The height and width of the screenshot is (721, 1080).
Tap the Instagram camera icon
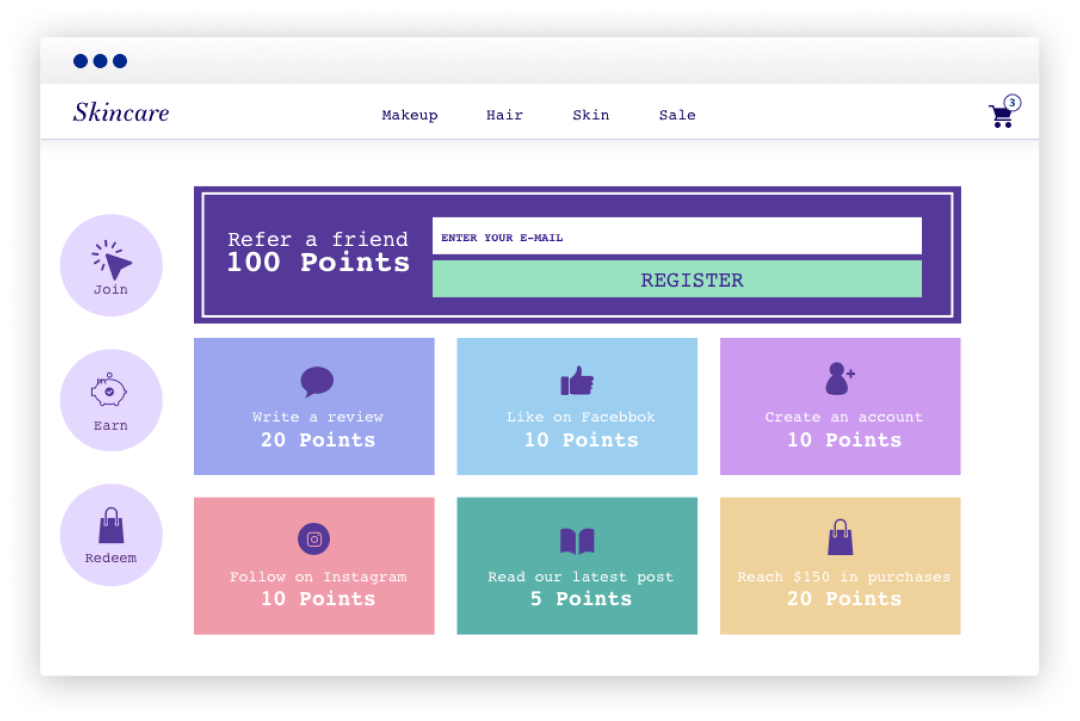(x=314, y=539)
